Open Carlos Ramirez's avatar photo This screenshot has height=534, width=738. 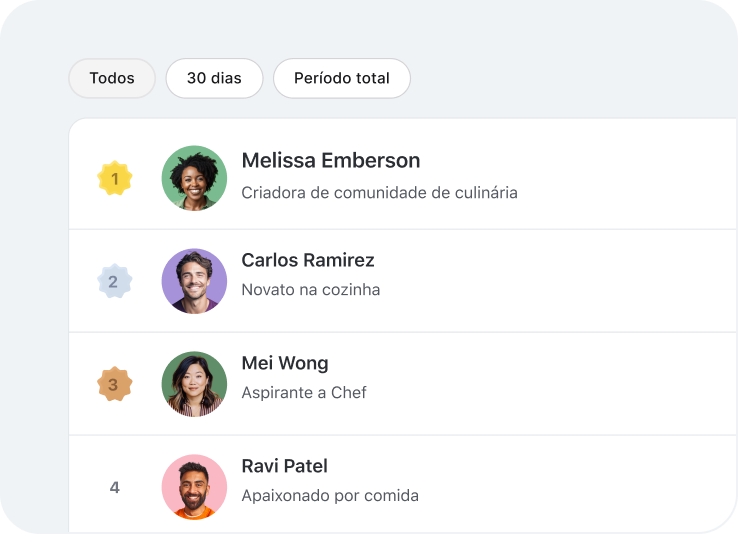(x=194, y=281)
